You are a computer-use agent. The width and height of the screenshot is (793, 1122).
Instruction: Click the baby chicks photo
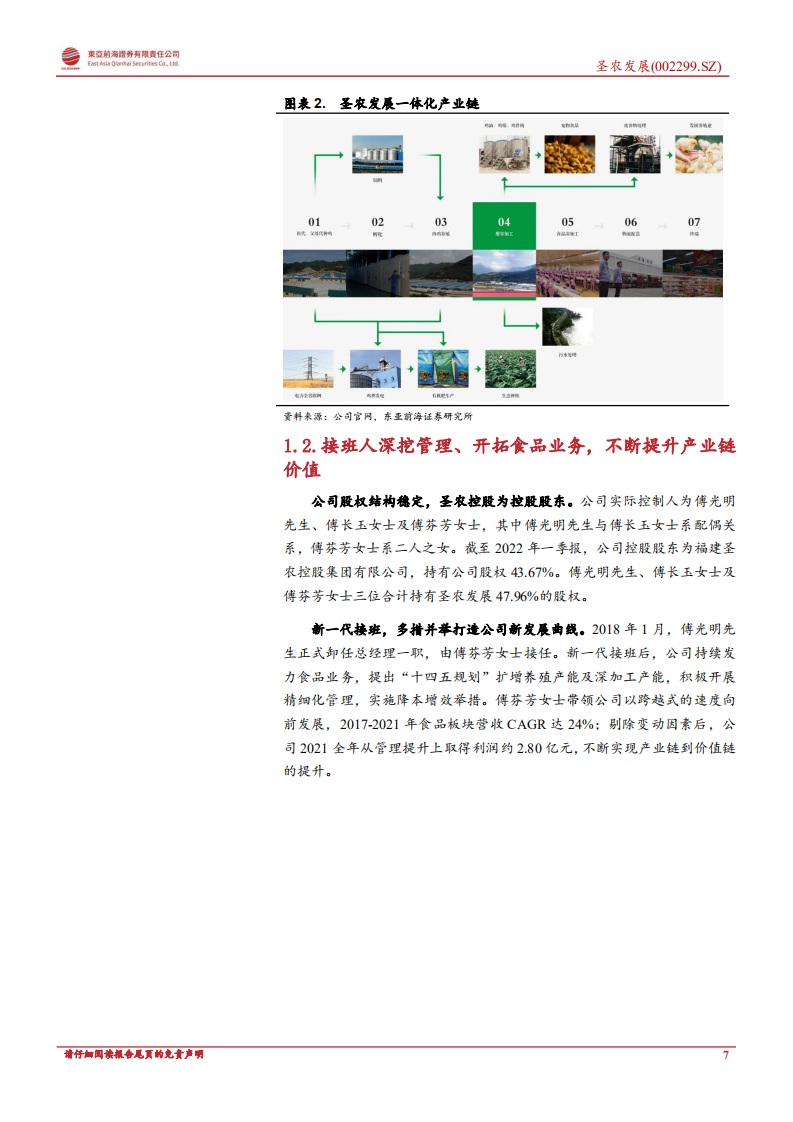coord(699,155)
